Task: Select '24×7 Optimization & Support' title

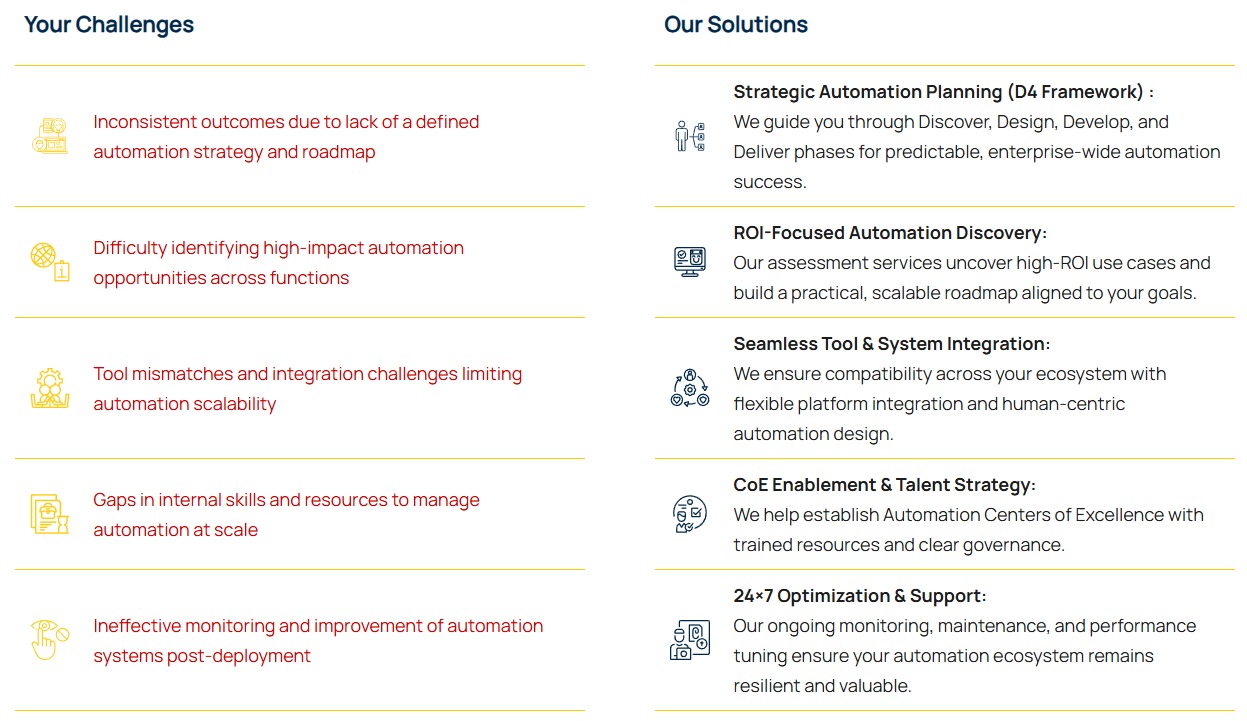Action: pyautogui.click(x=860, y=596)
